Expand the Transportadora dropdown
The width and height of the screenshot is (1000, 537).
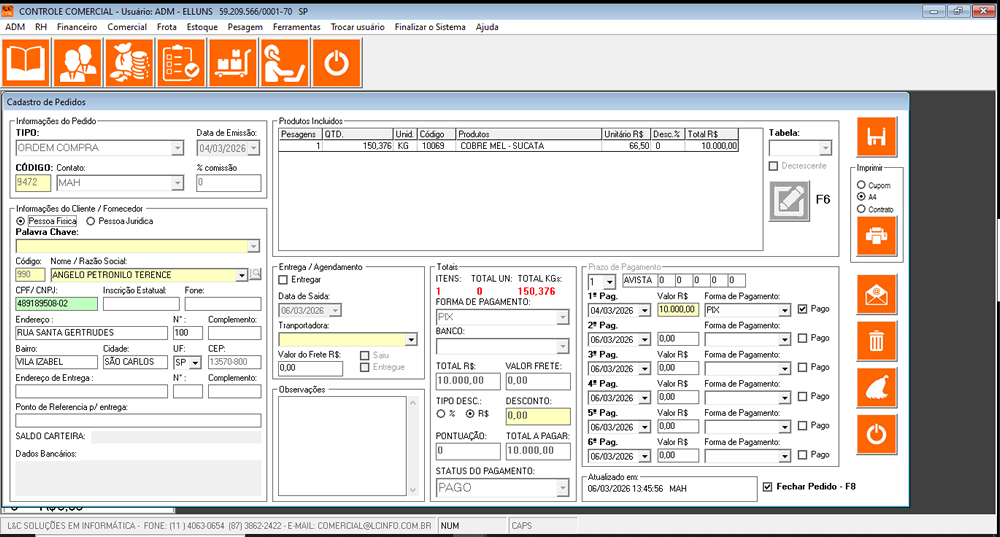[411, 340]
